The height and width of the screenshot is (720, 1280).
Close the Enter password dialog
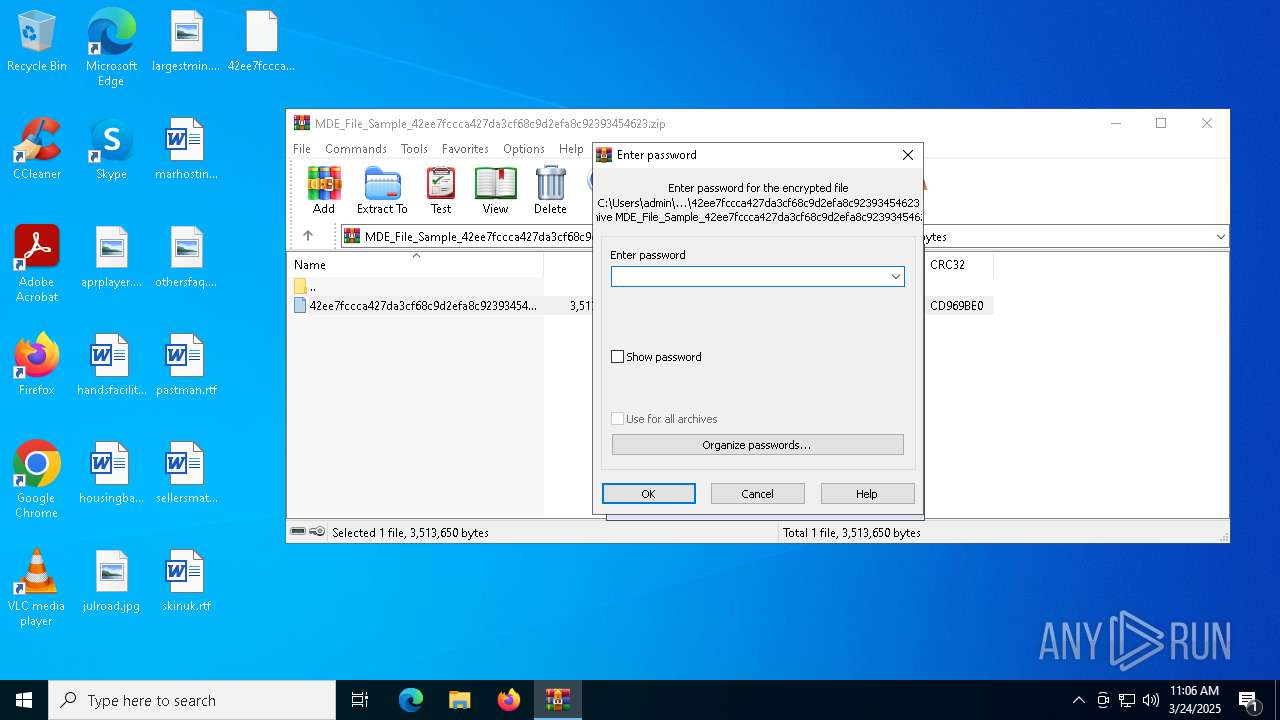pos(907,155)
